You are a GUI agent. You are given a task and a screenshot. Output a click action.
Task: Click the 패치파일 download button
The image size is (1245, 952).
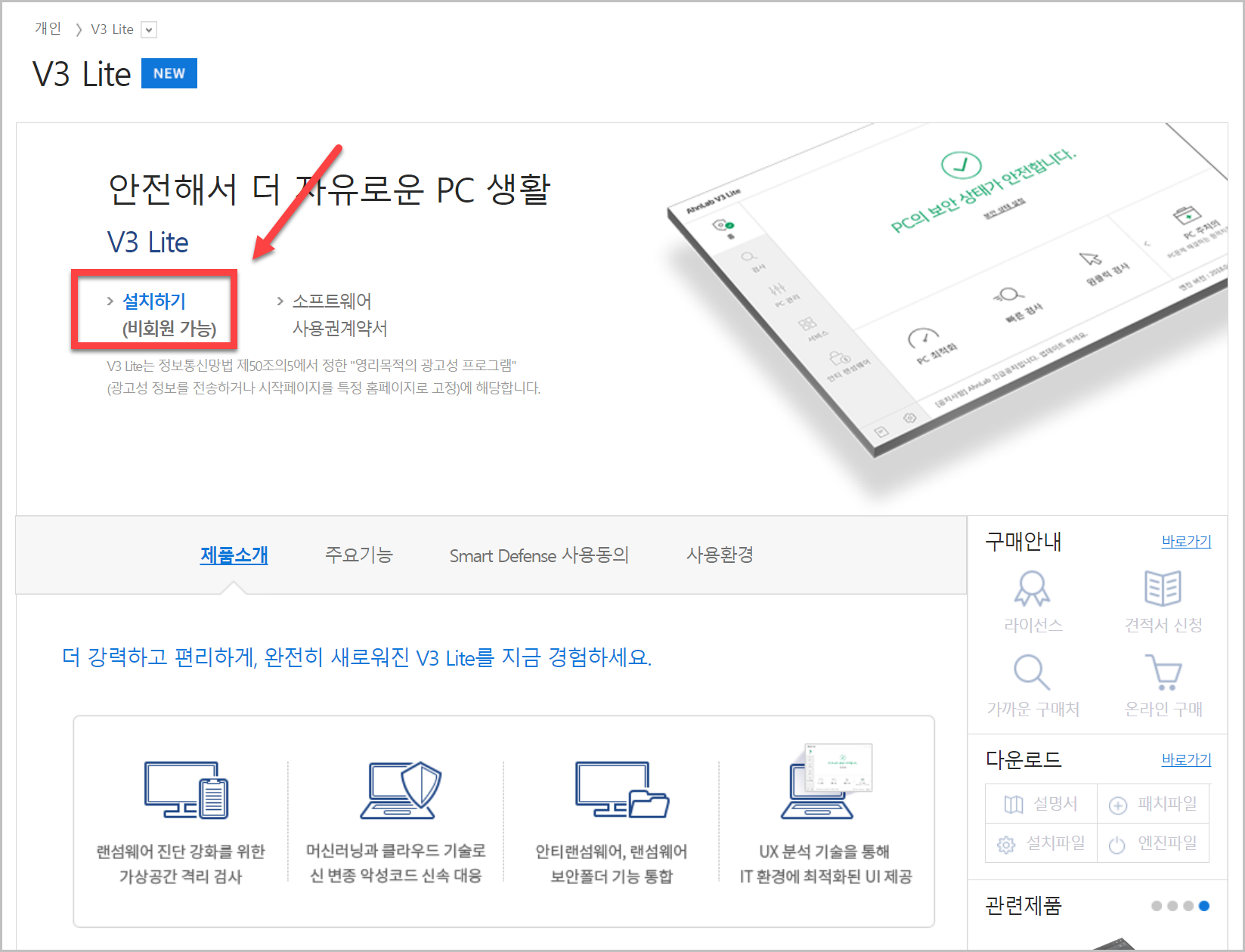pyautogui.click(x=1153, y=804)
